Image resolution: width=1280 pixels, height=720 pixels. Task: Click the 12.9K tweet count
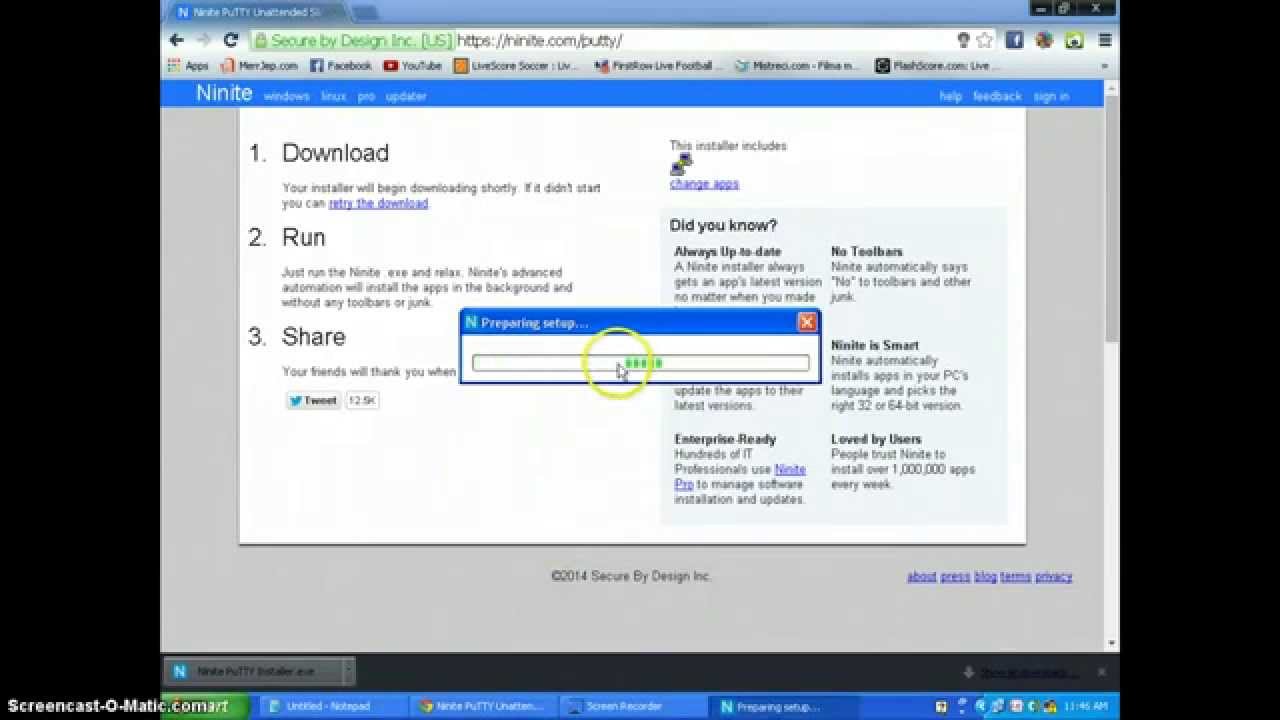point(362,400)
